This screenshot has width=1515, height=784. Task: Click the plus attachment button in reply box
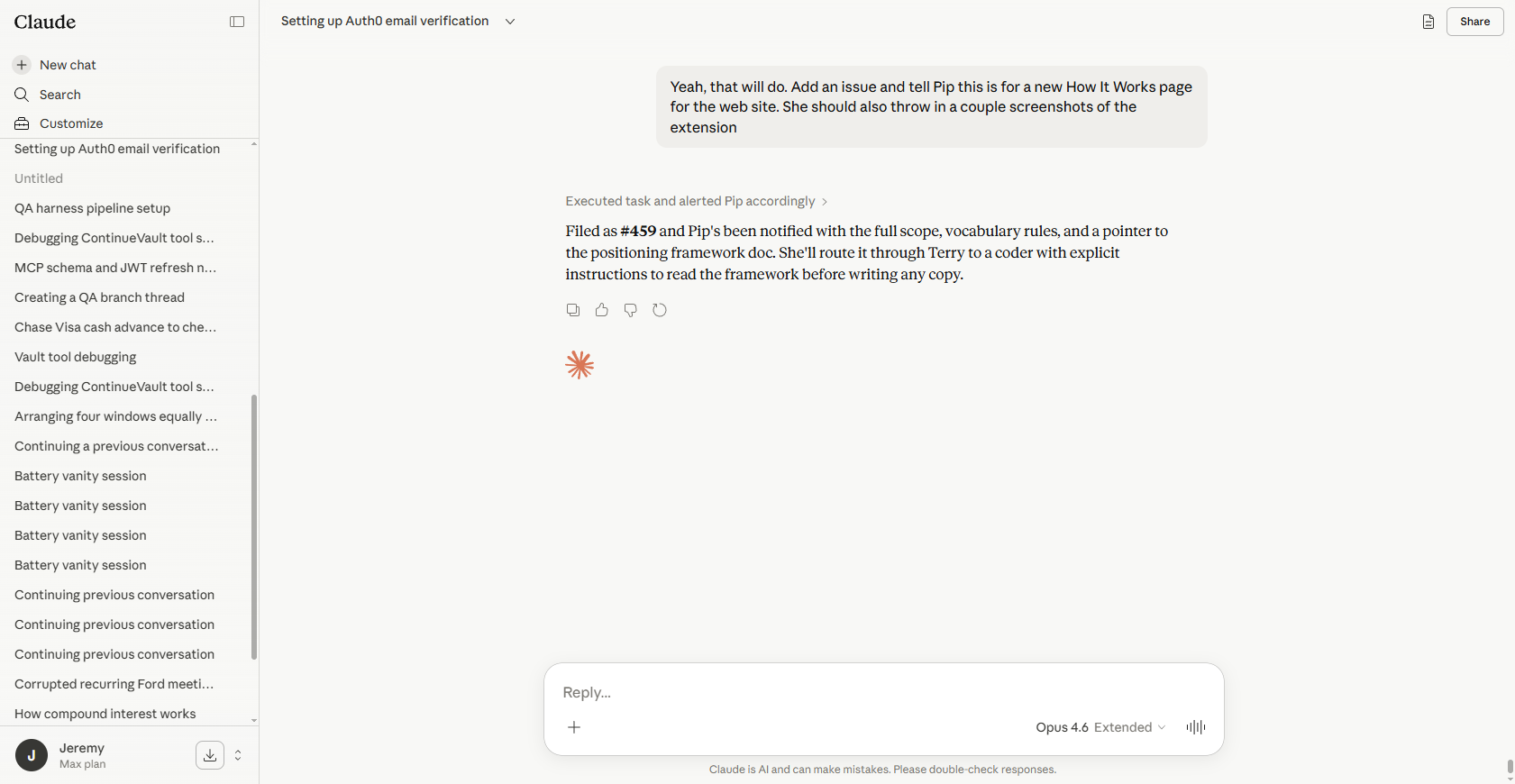tap(574, 727)
